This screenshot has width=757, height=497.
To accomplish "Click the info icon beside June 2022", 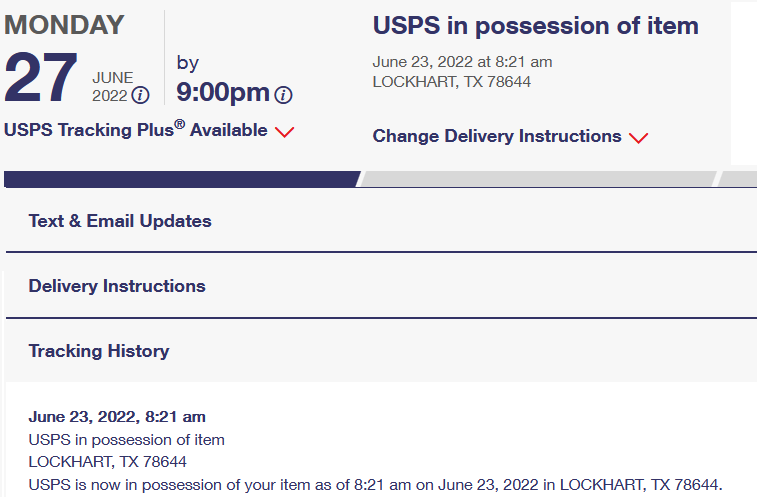I will click(x=141, y=96).
